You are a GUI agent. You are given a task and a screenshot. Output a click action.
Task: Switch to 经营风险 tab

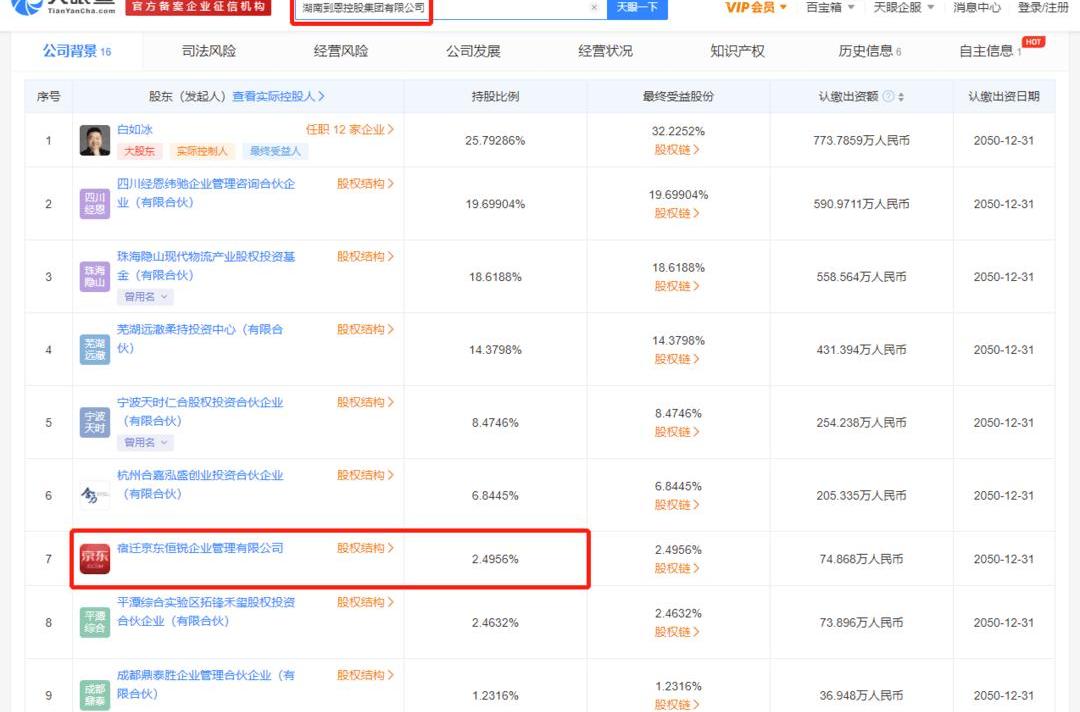pos(341,51)
